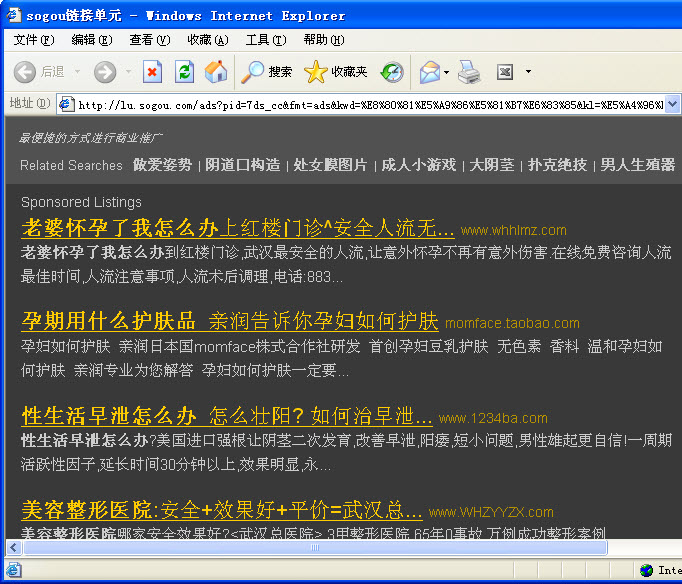682x584 pixels.
Task: Click the 扑克绝技 related search link
Action: (557, 165)
